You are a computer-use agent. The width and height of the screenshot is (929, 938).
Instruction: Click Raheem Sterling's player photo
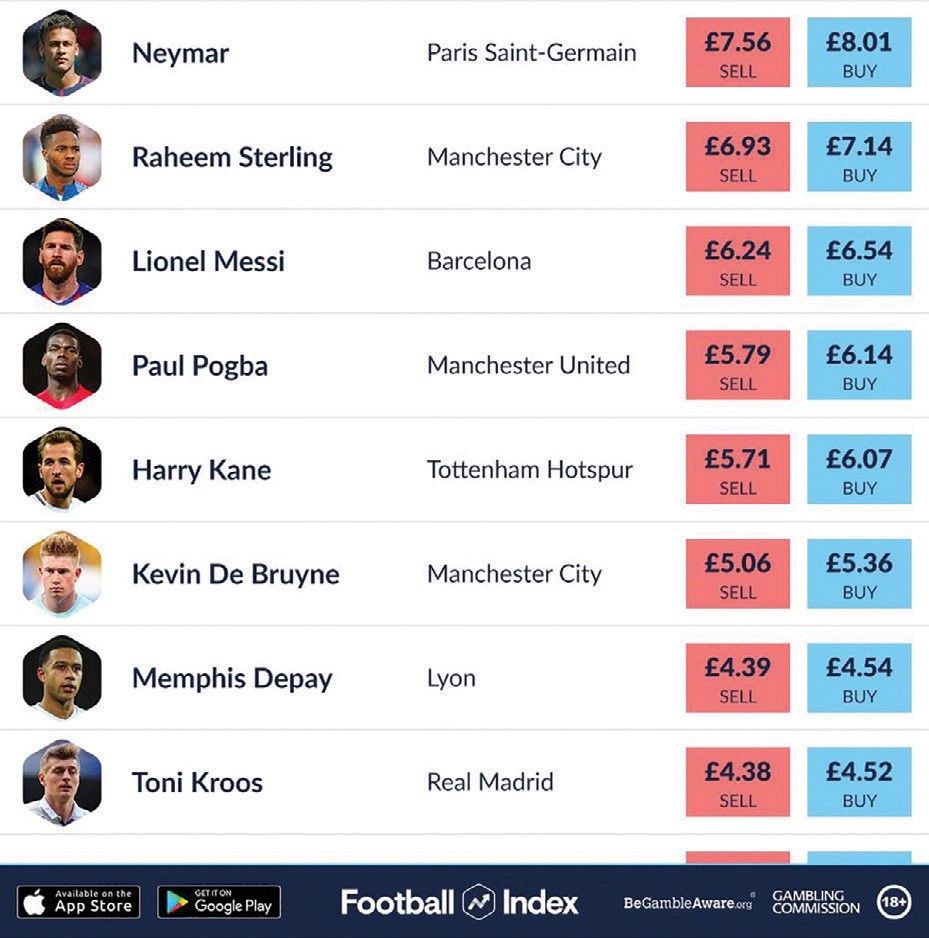[62, 157]
